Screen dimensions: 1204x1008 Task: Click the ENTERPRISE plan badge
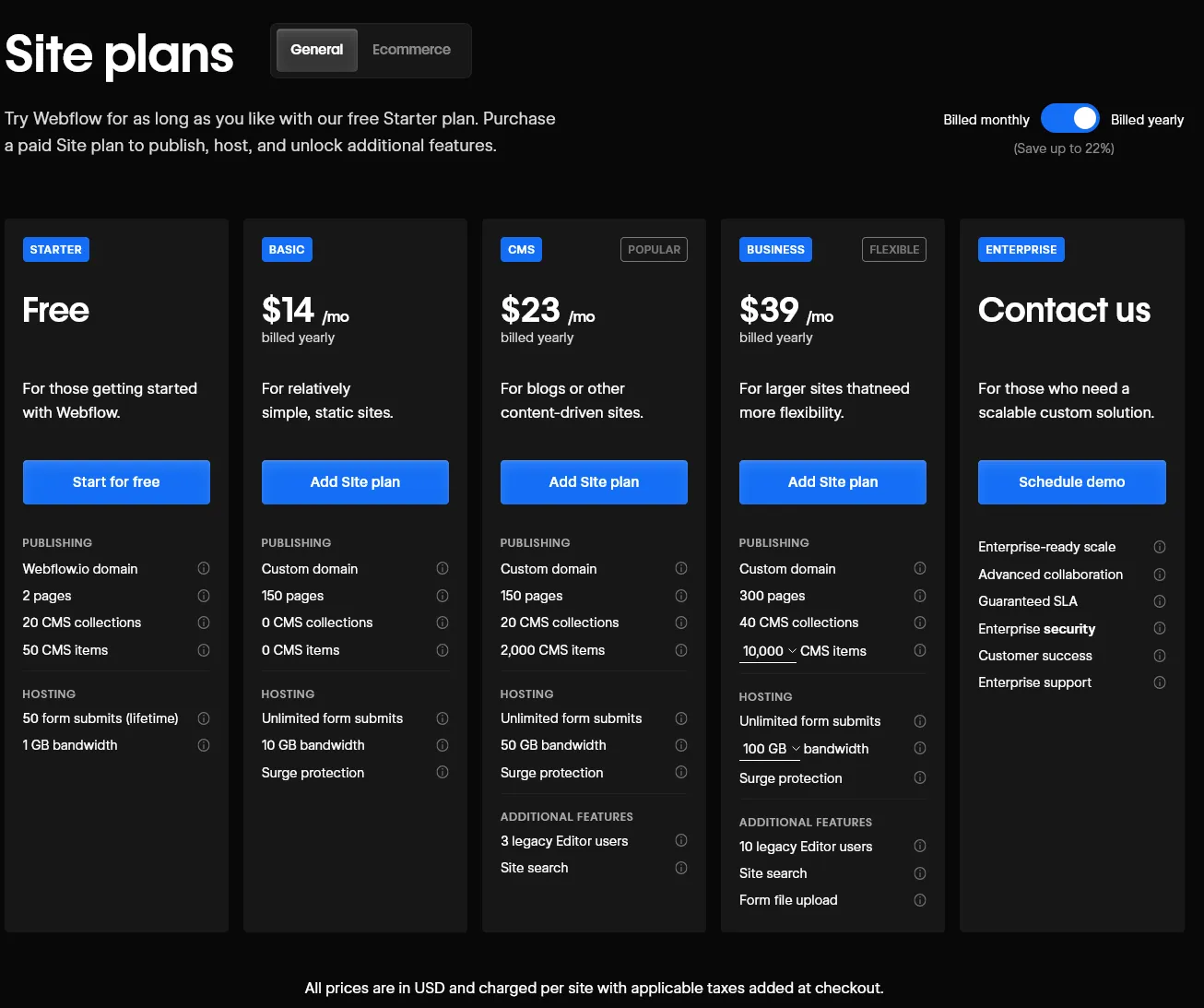coord(1021,250)
